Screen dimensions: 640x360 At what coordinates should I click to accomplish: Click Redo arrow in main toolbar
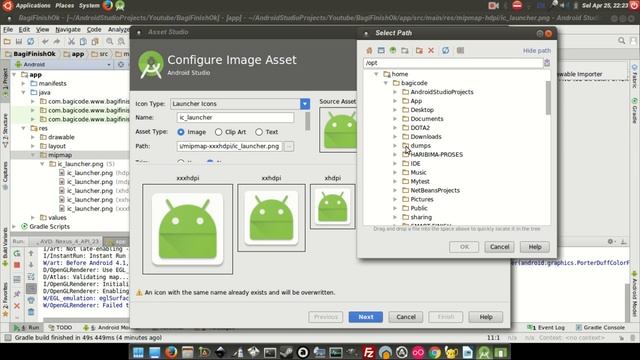pyautogui.click(x=56, y=41)
